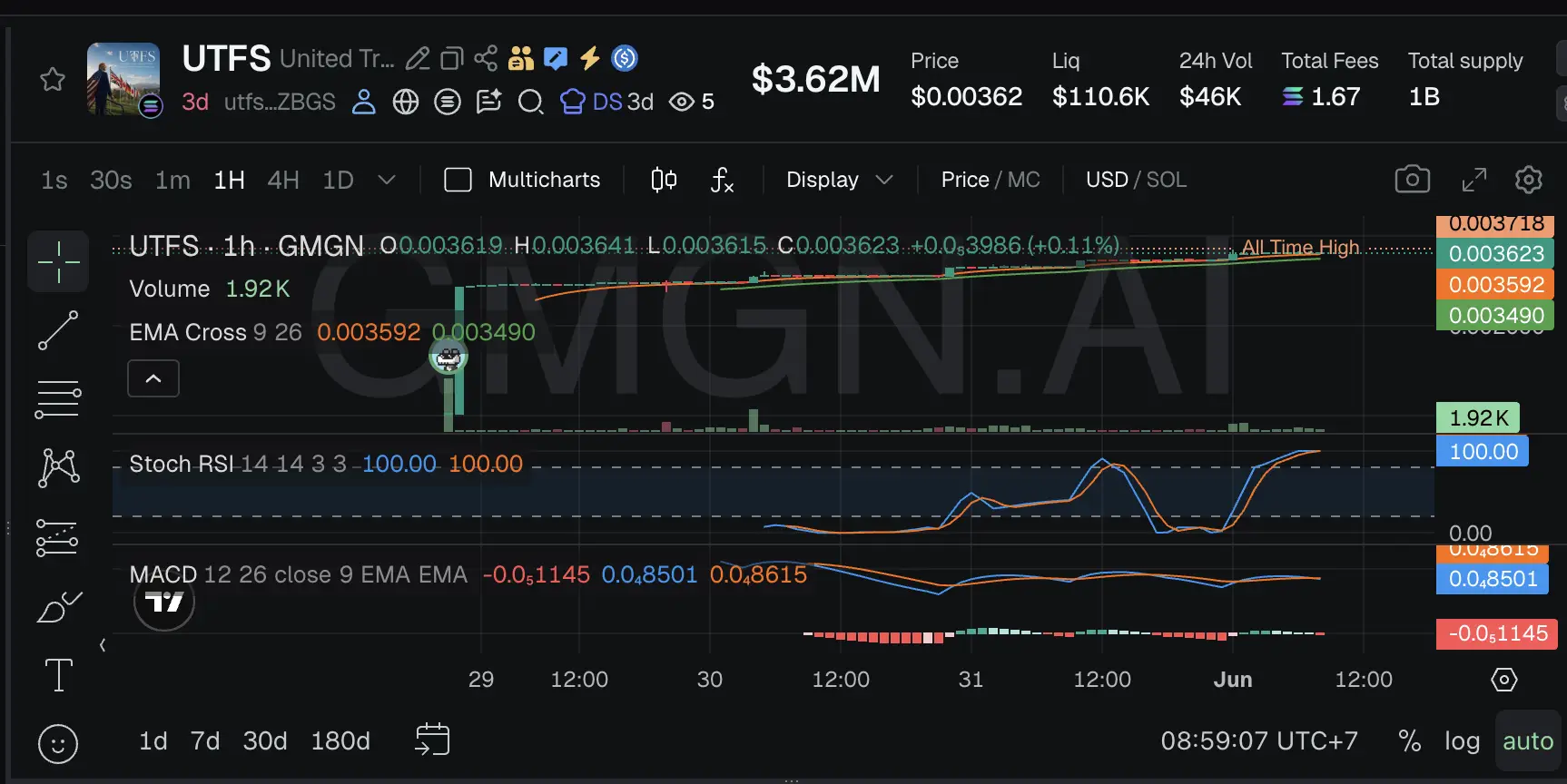Viewport: 1567px width, 784px height.
Task: Open the token website globe icon
Action: tap(406, 102)
